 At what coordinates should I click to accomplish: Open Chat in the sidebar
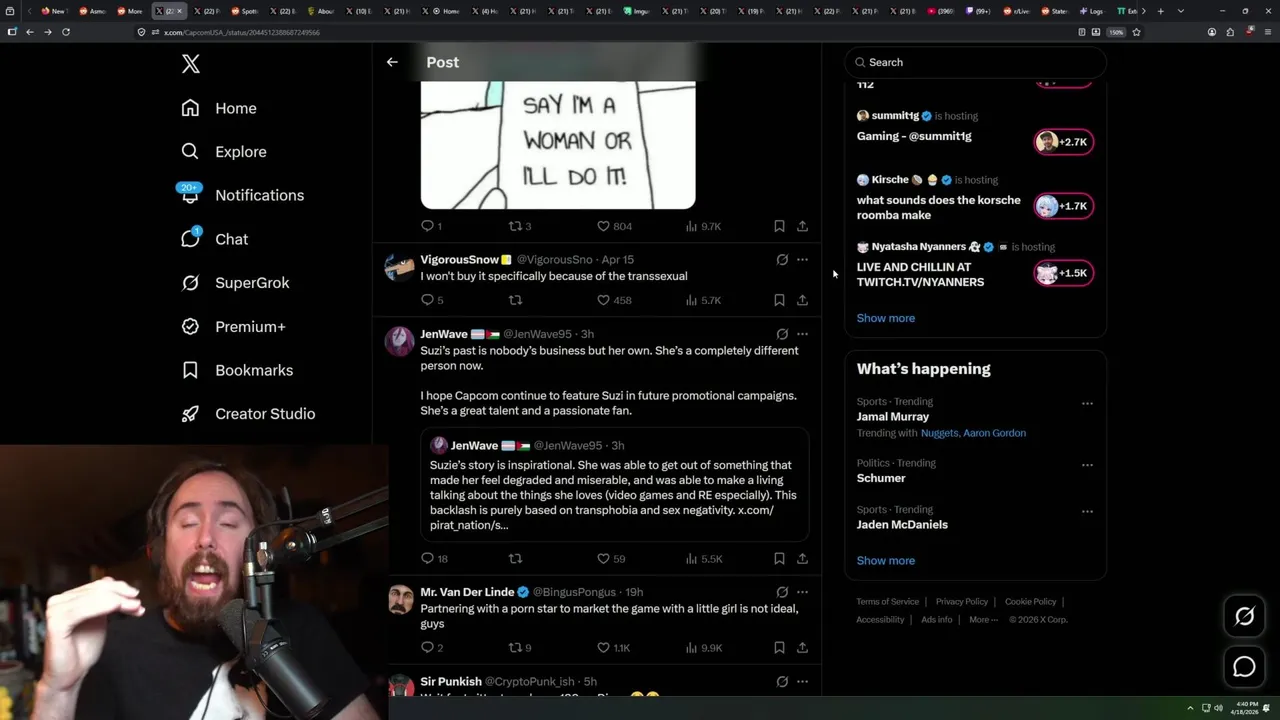[x=214, y=239]
